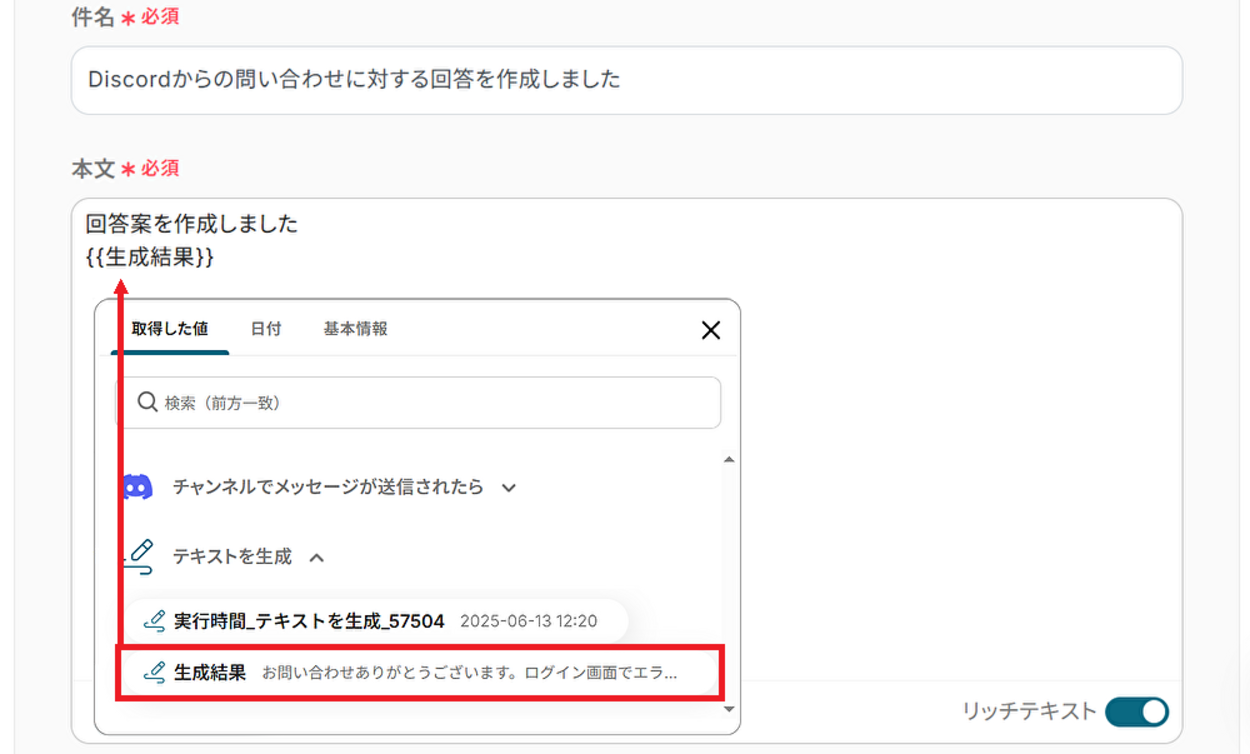
Task: Click the list scroll-down arrow
Action: click(729, 709)
